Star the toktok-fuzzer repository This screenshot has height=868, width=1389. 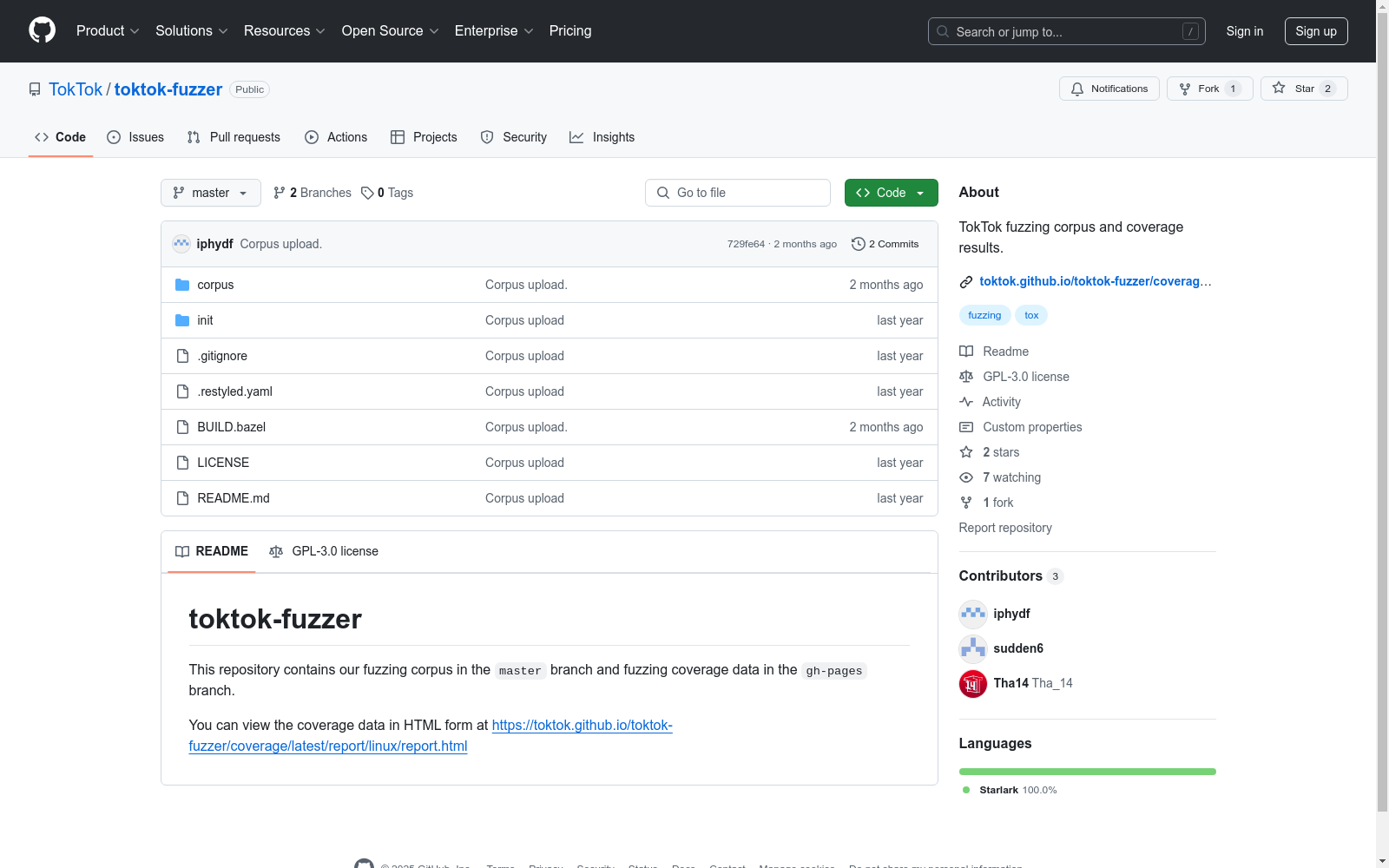1304,89
